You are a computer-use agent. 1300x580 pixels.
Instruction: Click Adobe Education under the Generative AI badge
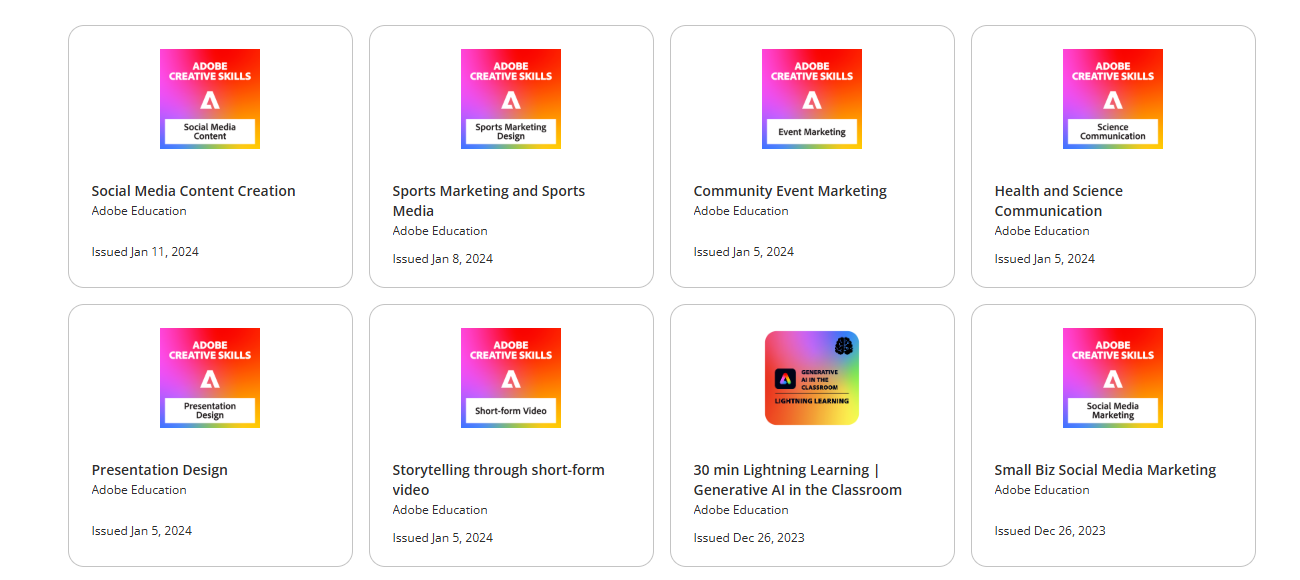740,510
